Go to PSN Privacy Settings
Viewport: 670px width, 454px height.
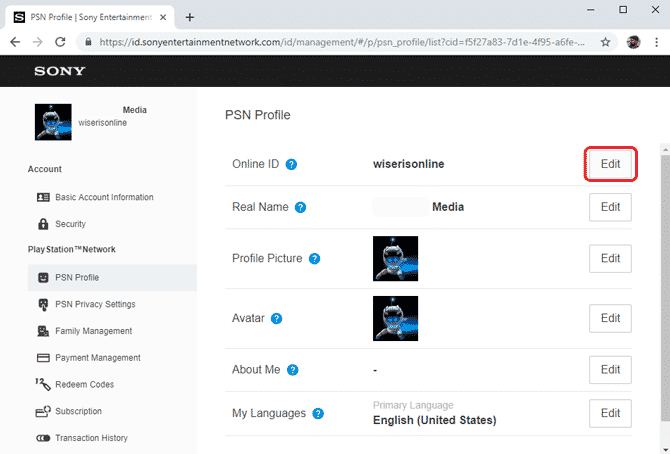(x=95, y=304)
